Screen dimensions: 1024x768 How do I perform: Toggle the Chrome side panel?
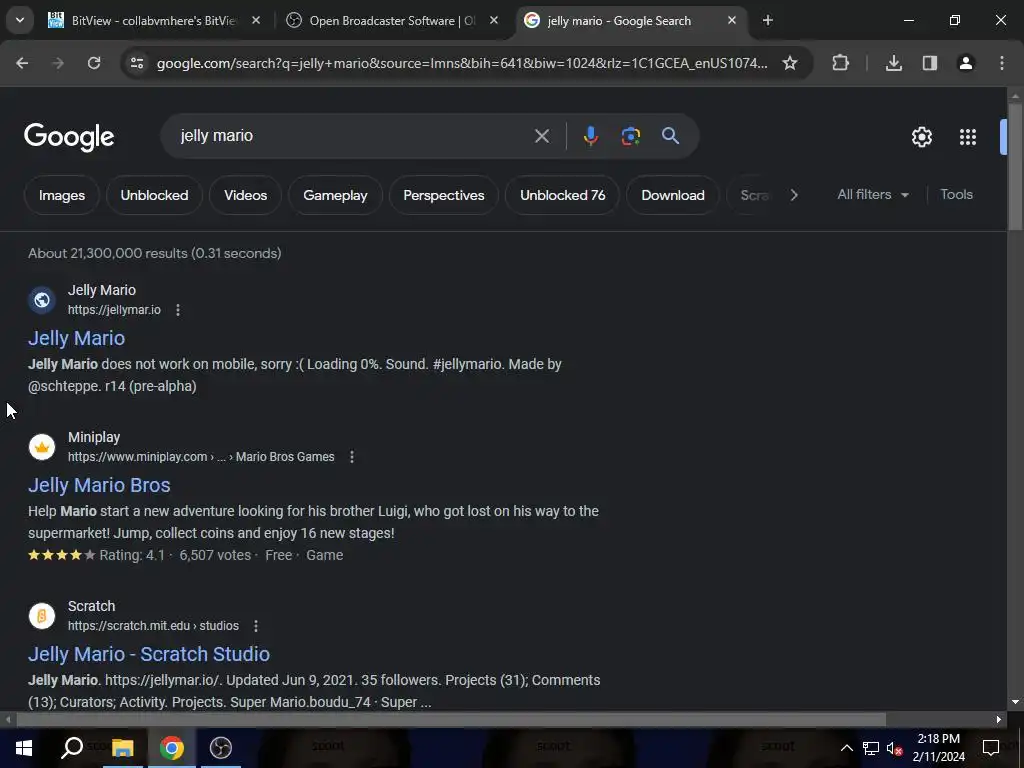coord(930,63)
